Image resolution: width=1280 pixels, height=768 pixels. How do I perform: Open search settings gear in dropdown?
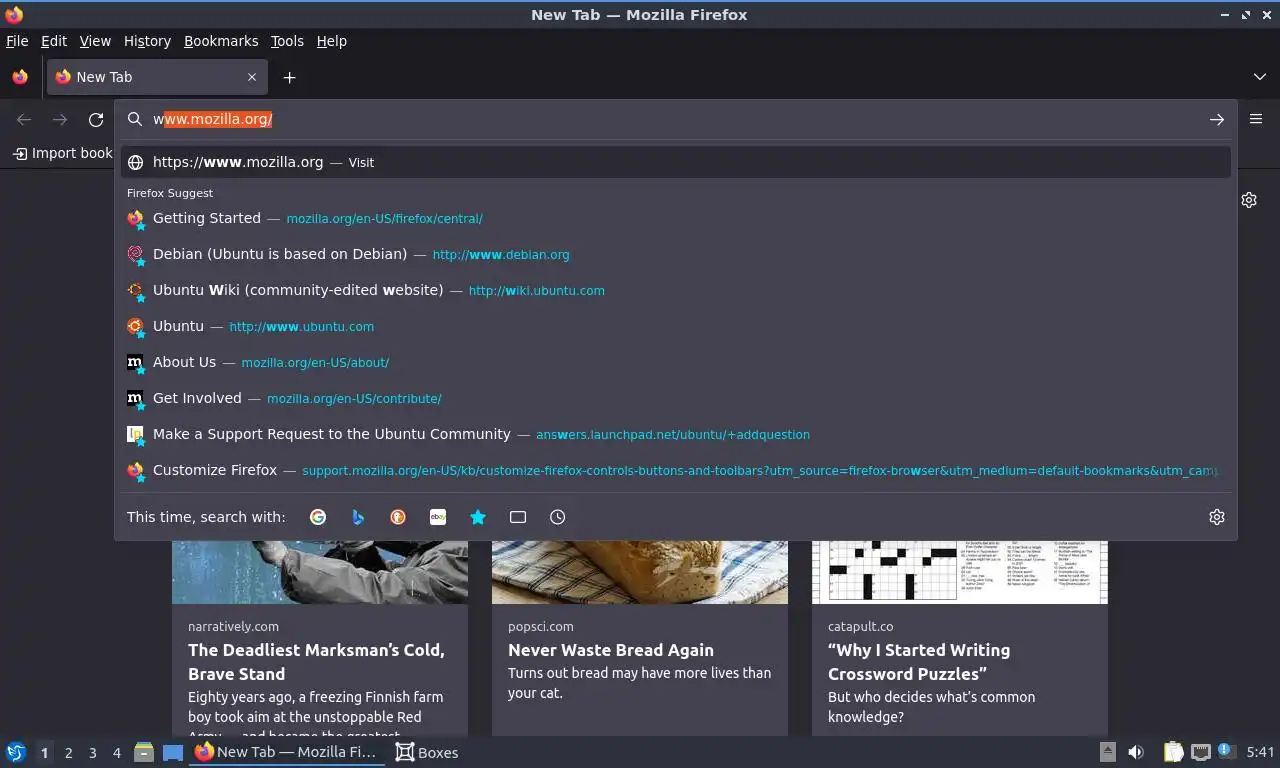[x=1217, y=517]
